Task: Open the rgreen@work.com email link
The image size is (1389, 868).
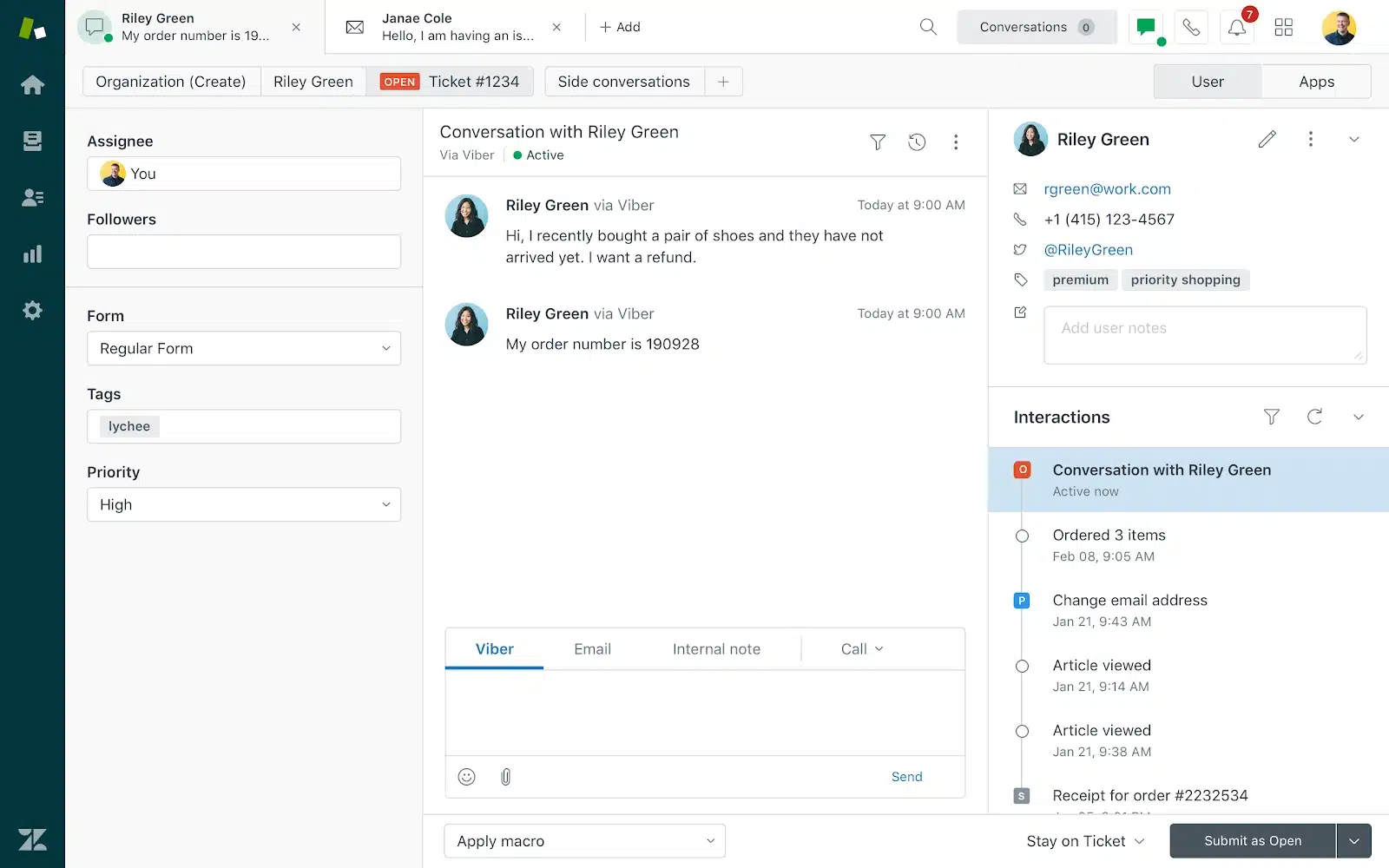Action: tap(1107, 188)
